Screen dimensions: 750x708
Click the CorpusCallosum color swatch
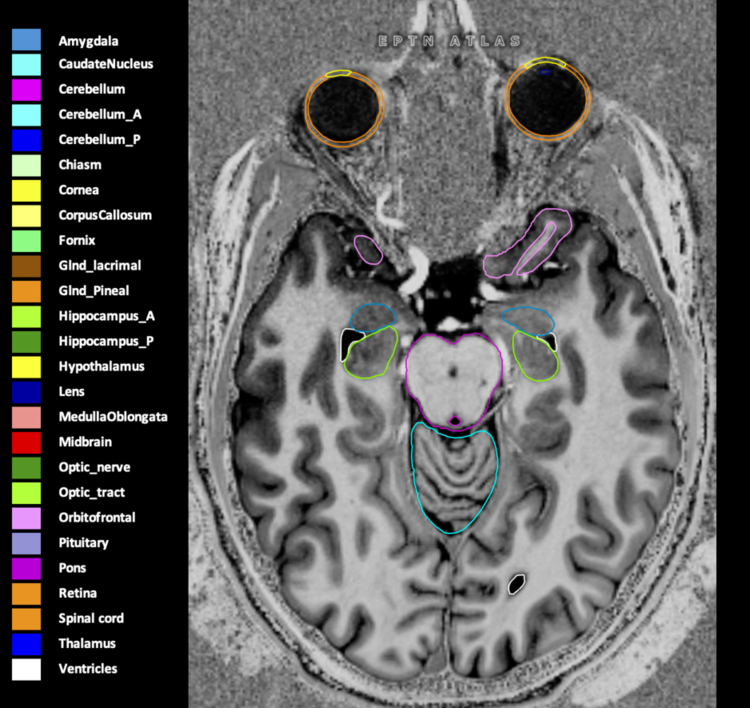pos(26,216)
